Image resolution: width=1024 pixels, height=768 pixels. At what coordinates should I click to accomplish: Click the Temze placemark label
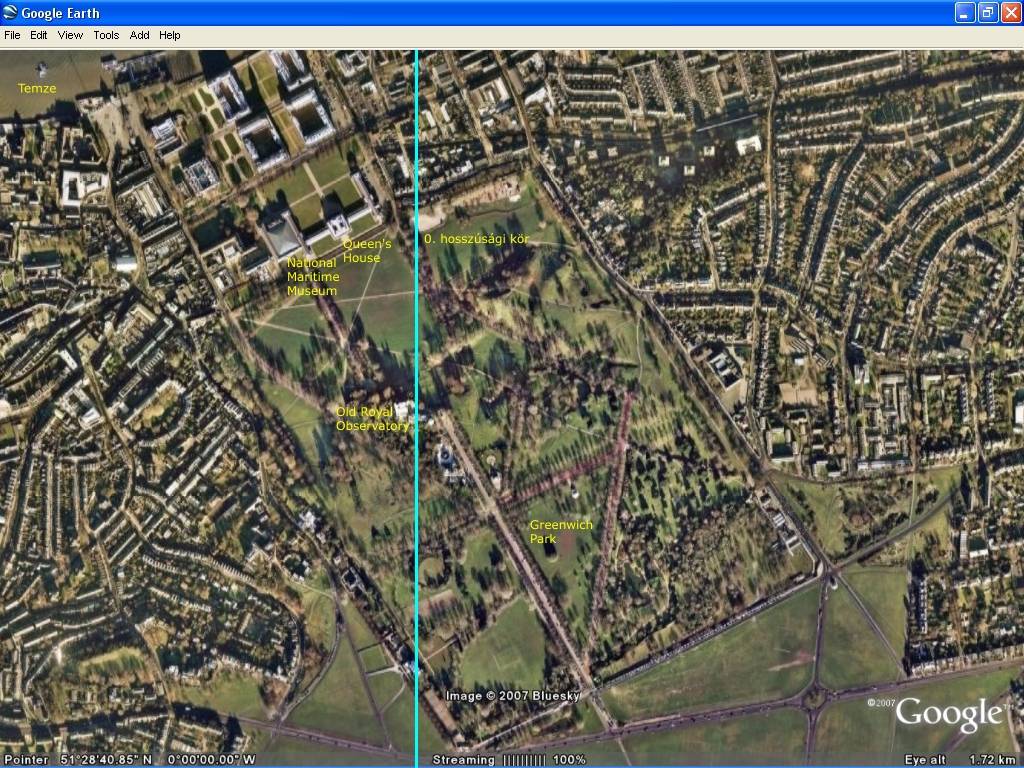pyautogui.click(x=37, y=88)
